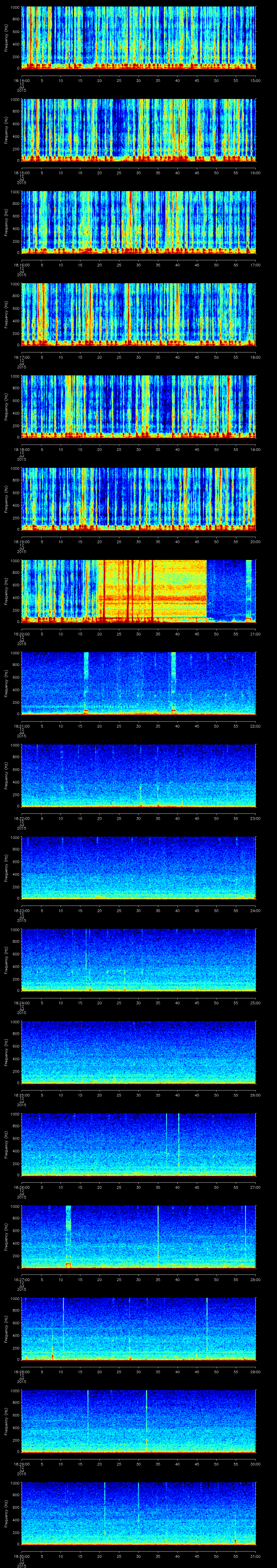Select the spectrogram panel starting at 18:18:00

click(x=139, y=407)
